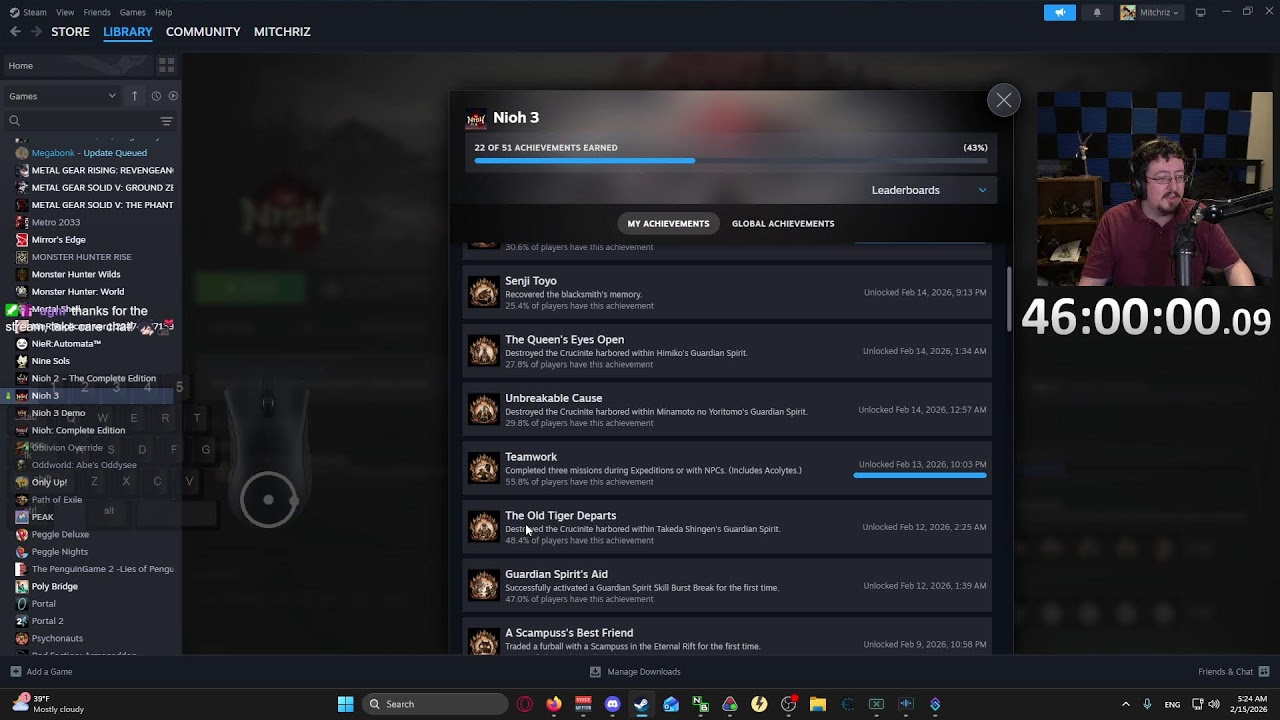Click the Teamwork achievement progress bar
The height and width of the screenshot is (720, 1280).
point(920,476)
